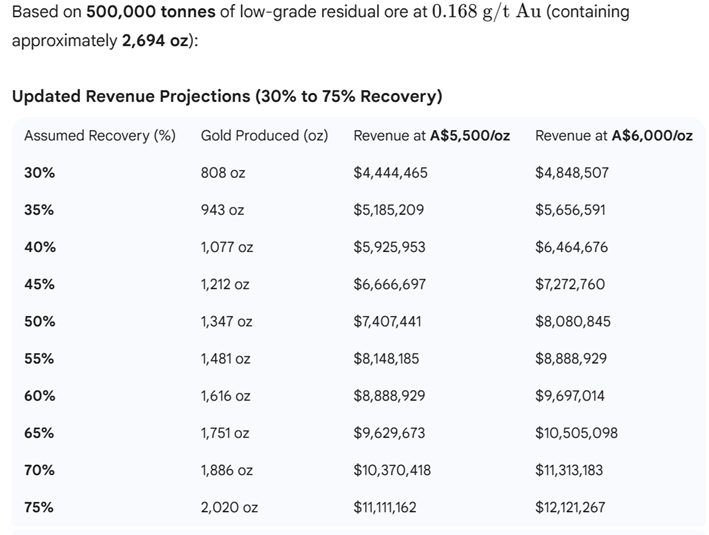Select the 1,481 oz gold cell
The width and height of the screenshot is (709, 535).
point(226,358)
